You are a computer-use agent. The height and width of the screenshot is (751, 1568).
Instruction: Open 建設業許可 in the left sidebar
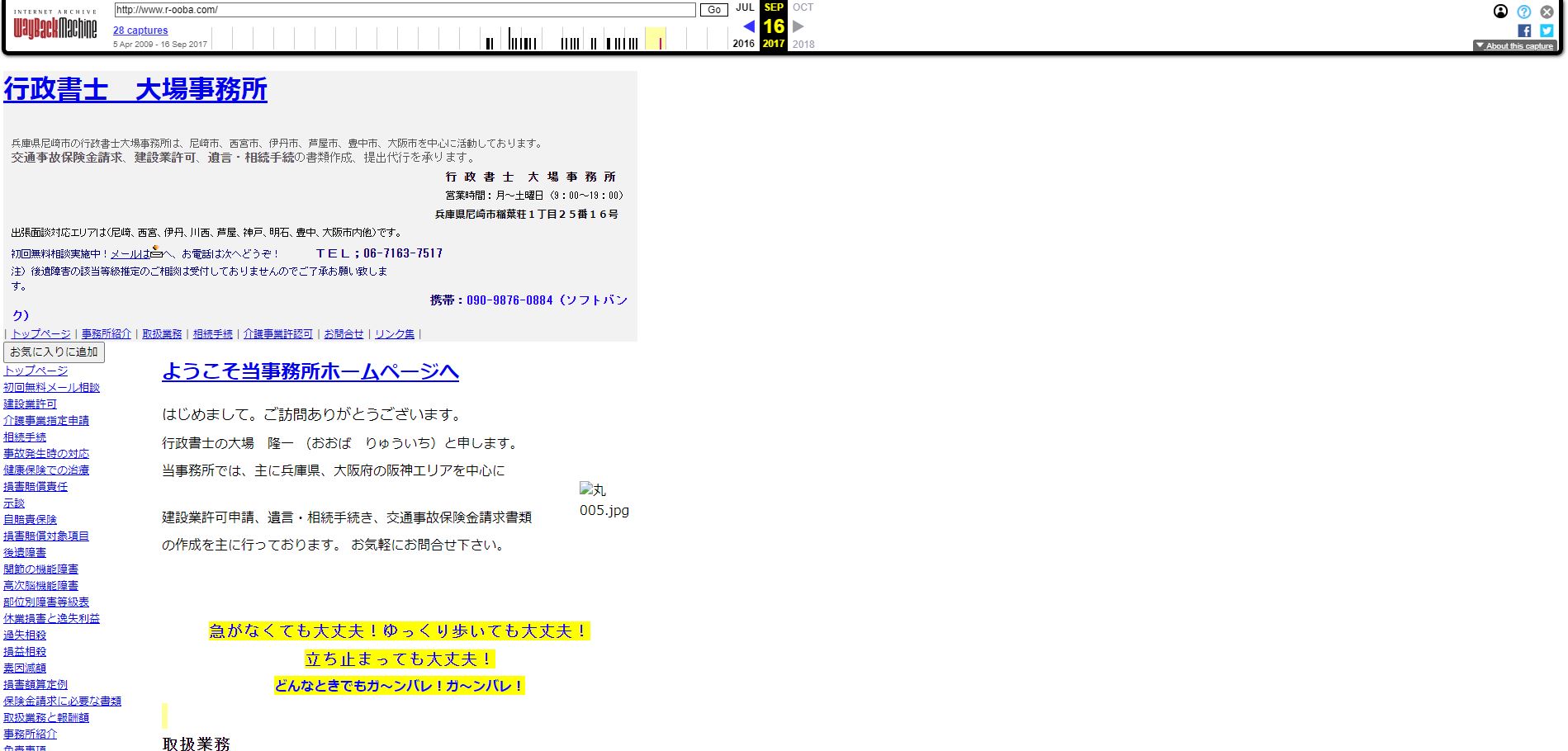click(x=30, y=404)
